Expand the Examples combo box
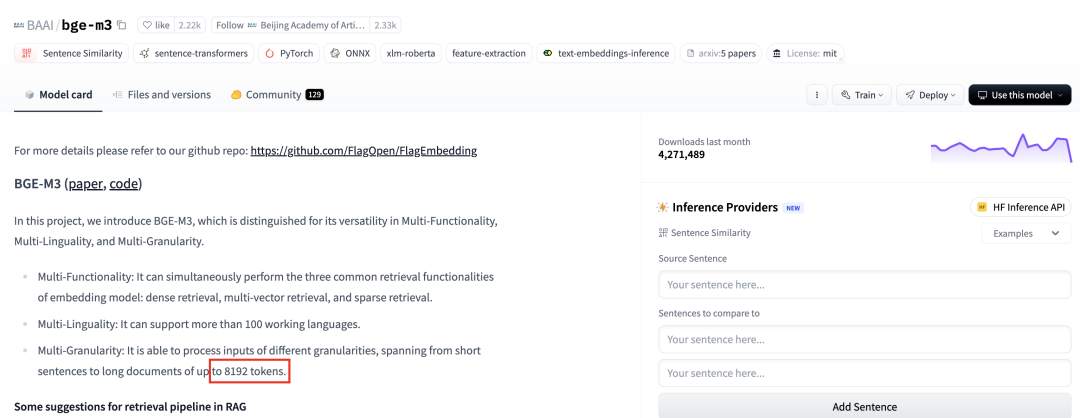The height and width of the screenshot is (418, 1080). (1026, 233)
